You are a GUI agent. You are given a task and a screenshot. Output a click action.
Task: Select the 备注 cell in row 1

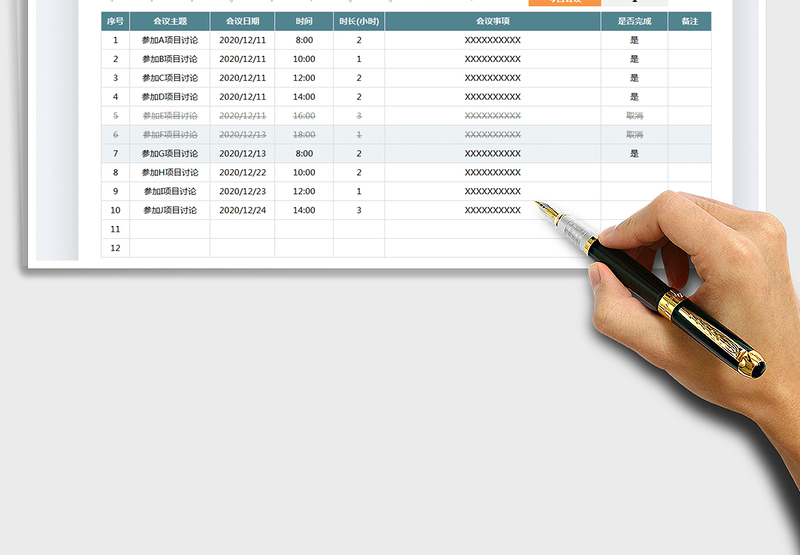click(689, 40)
